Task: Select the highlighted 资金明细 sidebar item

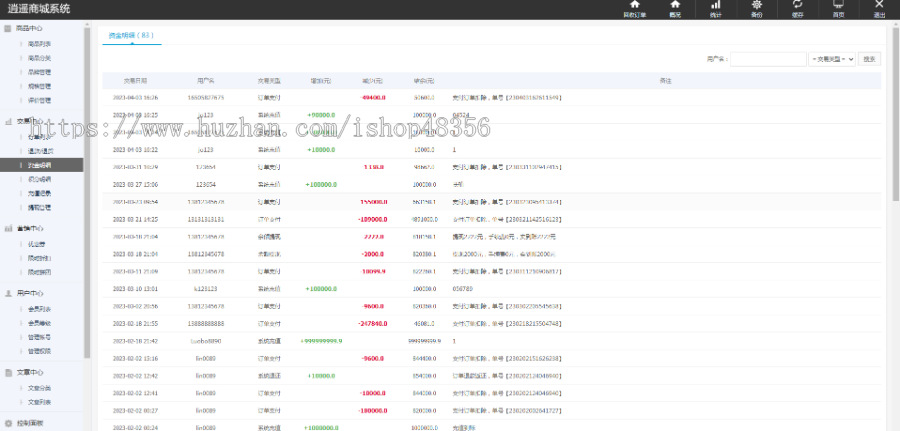Action: pyautogui.click(x=41, y=165)
